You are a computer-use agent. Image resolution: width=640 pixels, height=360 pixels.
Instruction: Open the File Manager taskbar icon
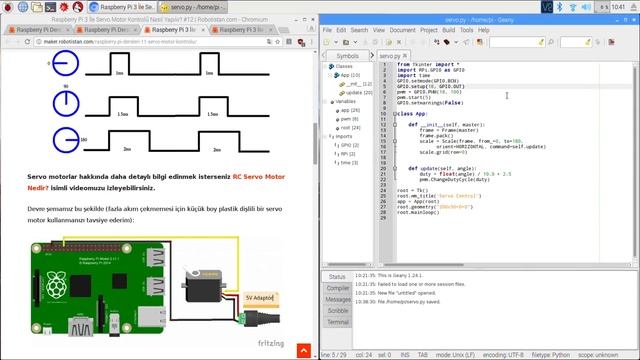pos(37,7)
